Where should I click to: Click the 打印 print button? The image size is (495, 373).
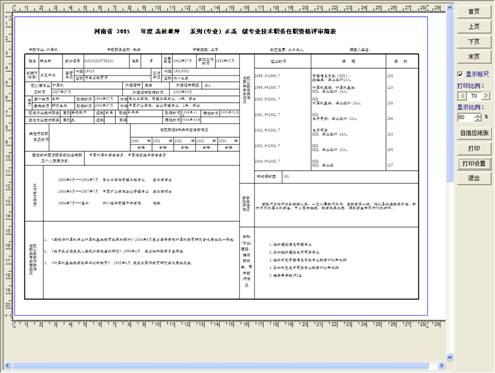(474, 148)
